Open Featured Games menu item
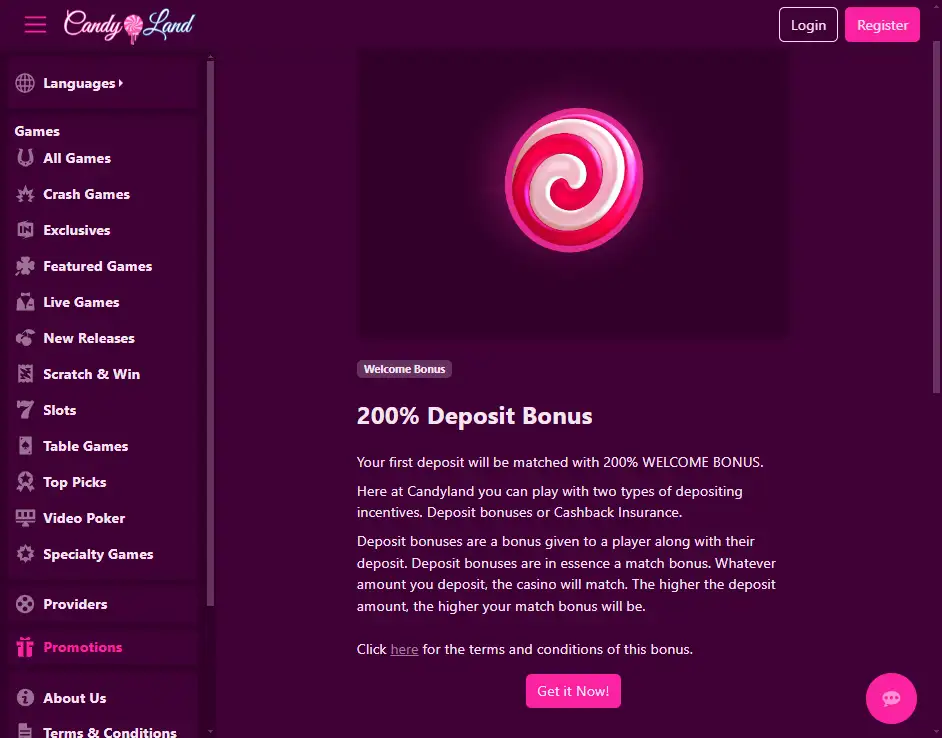Screen dimensions: 942x738 [97, 266]
